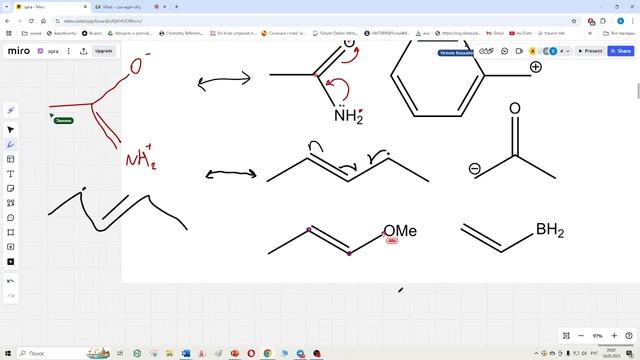This screenshot has height=360, width=640.
Task: Choose the Select arrow tool
Action: coord(11,130)
